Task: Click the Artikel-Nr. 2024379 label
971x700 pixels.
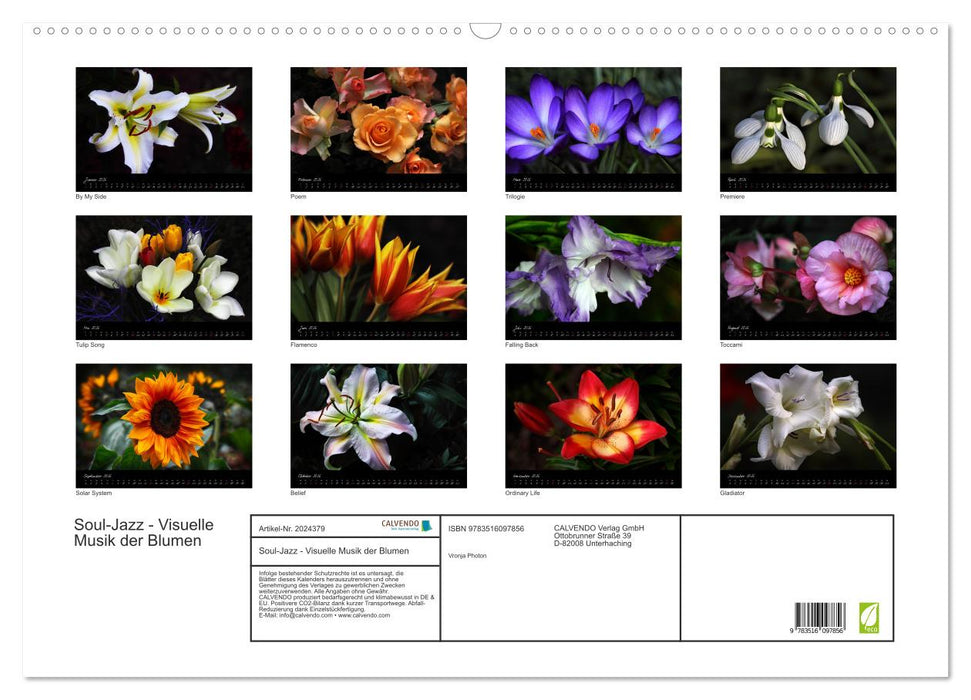Action: (x=292, y=529)
